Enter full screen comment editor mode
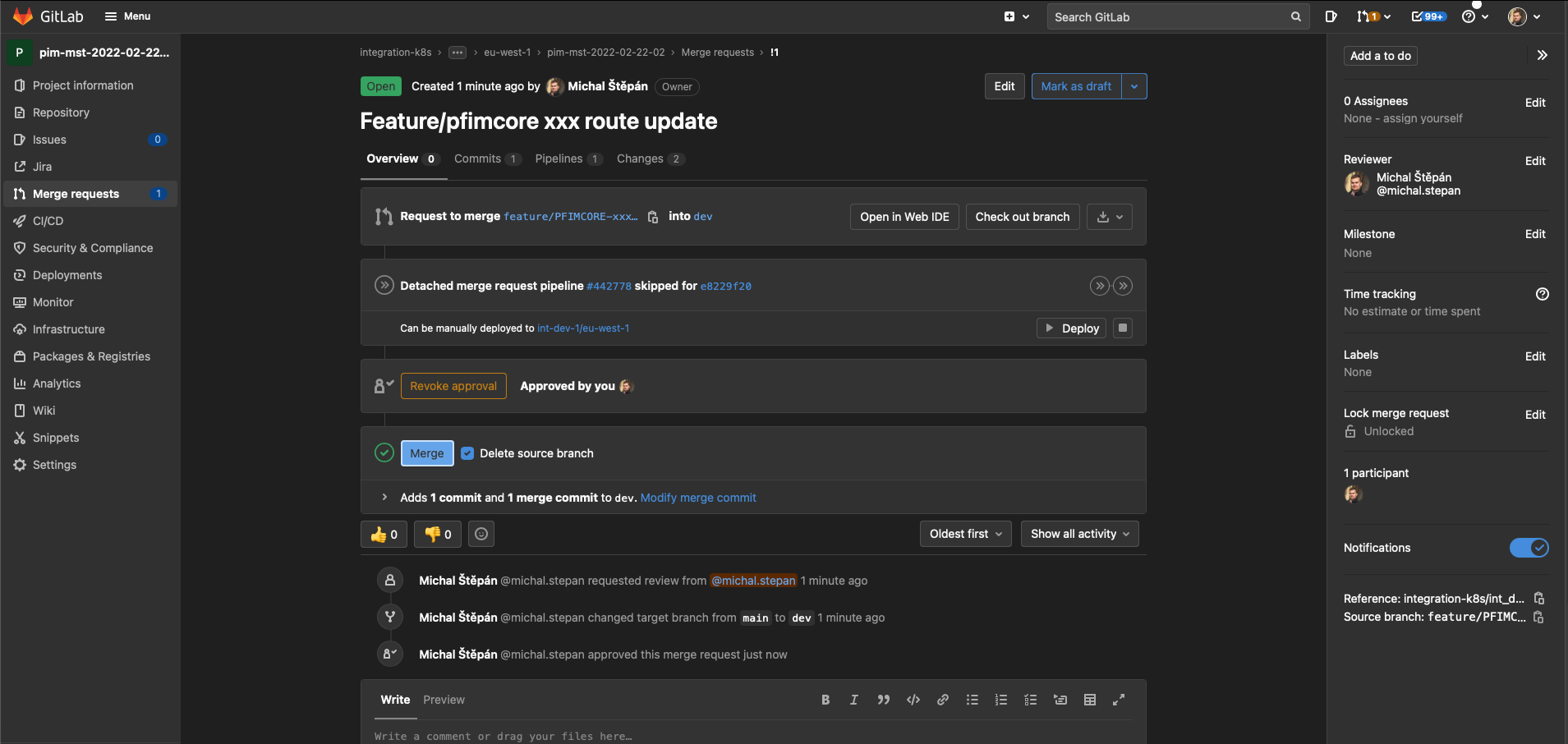This screenshot has width=1568, height=744. click(1119, 700)
